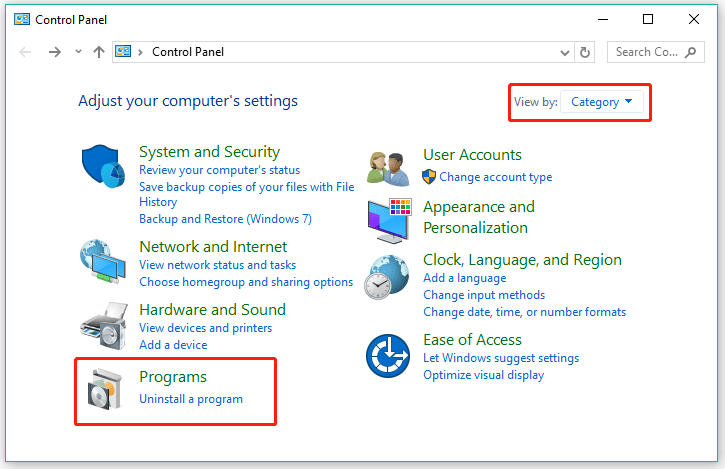Open the System and Security shield icon
The height and width of the screenshot is (469, 725).
(103, 166)
